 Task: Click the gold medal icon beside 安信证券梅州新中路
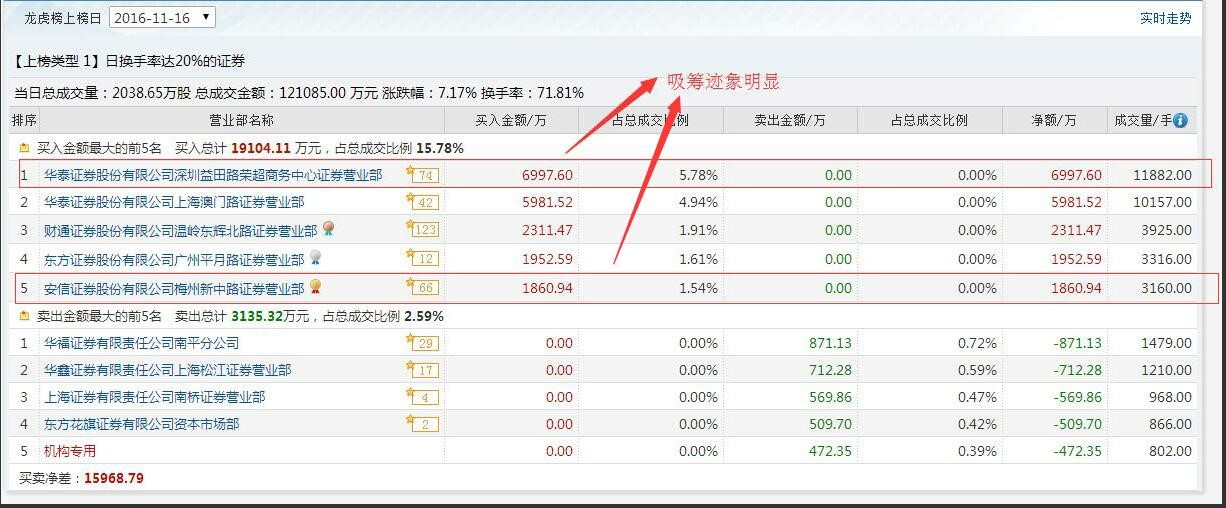(x=315, y=287)
